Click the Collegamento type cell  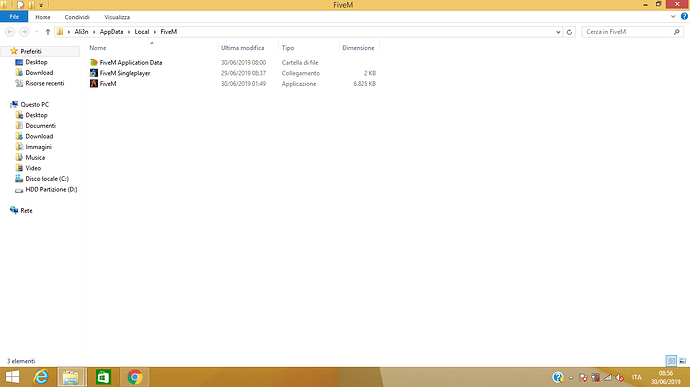coord(301,73)
